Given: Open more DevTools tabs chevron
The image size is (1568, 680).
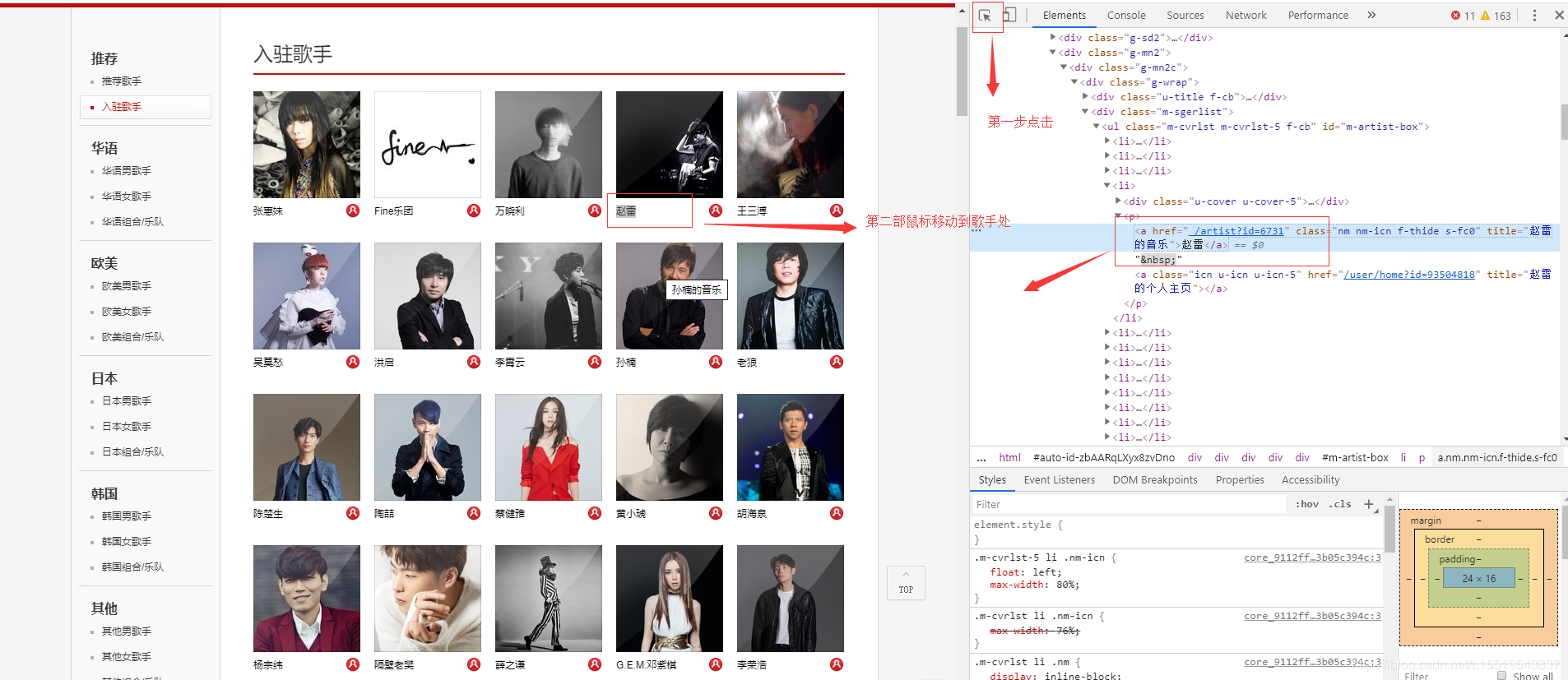Looking at the screenshot, I should 1371,15.
